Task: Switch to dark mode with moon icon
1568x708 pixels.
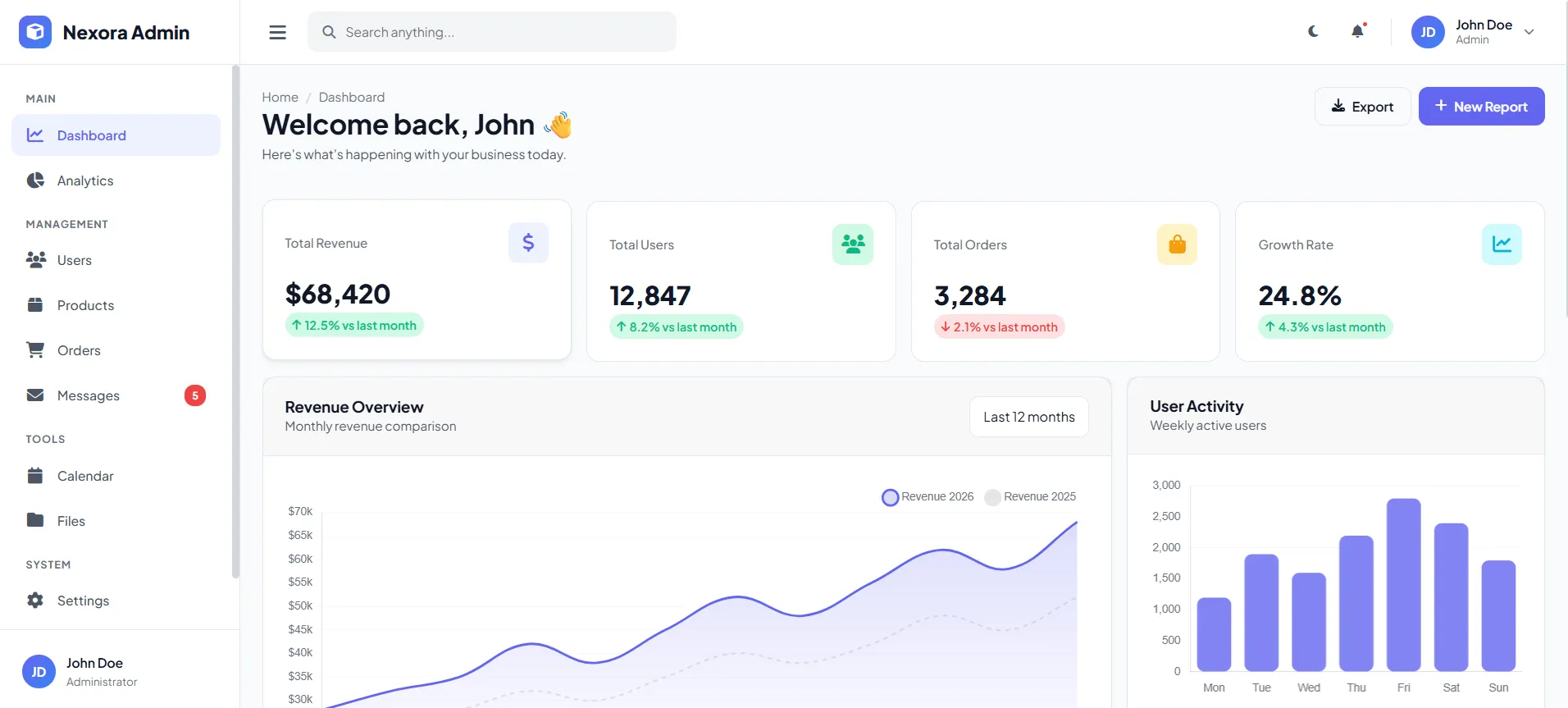Action: coord(1313,31)
